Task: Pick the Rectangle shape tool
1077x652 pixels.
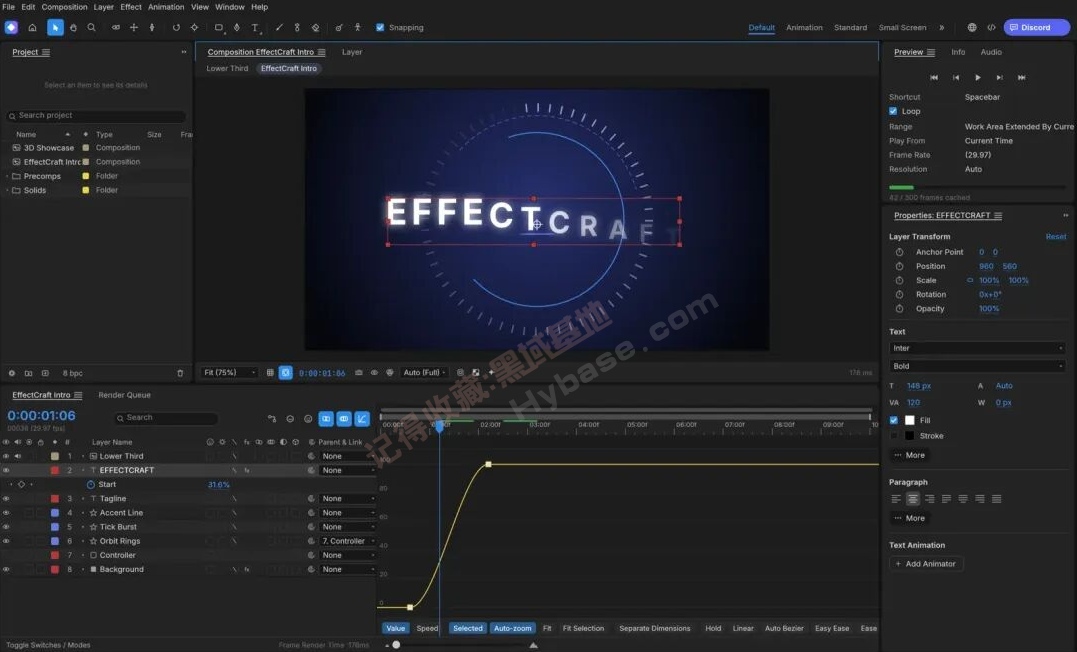Action: (x=218, y=27)
